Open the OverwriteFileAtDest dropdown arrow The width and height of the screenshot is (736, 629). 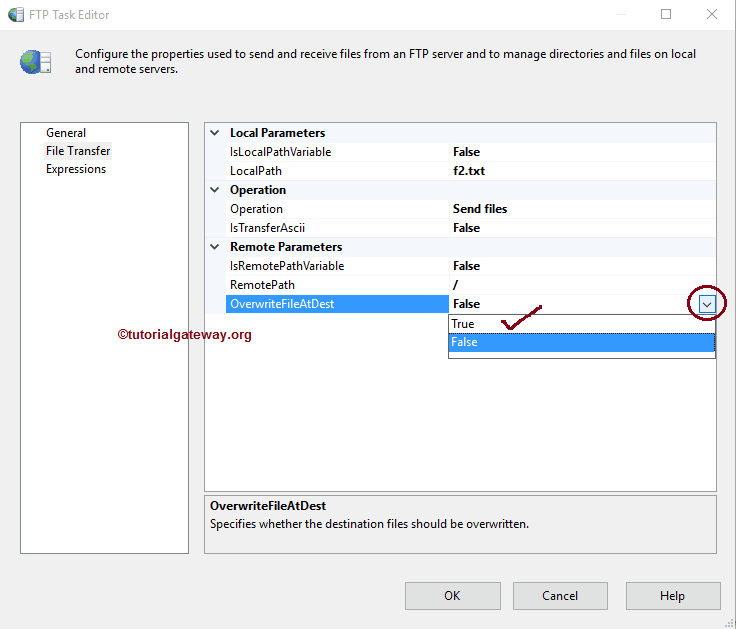(x=707, y=304)
